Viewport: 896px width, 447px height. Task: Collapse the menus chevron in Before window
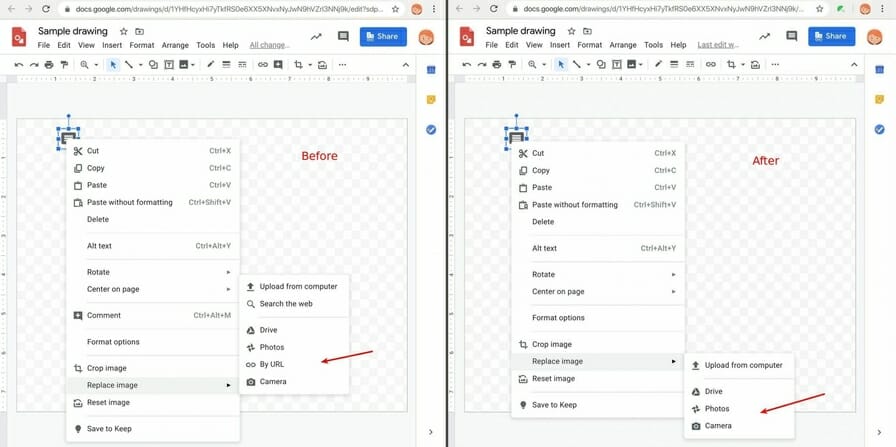(x=406, y=65)
